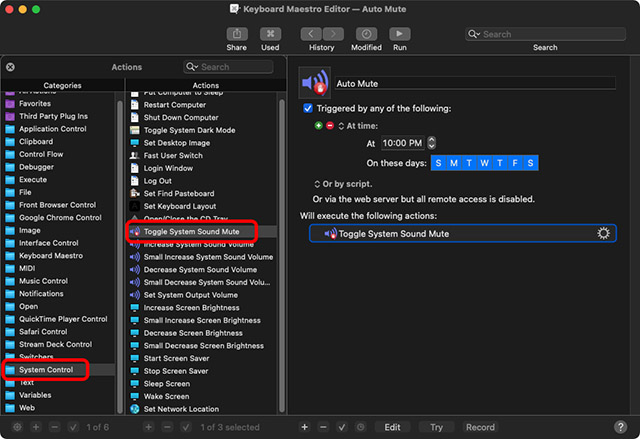Viewport: 640px width, 439px height.
Task: Click the Categories list scrollbar
Action: click(x=120, y=257)
